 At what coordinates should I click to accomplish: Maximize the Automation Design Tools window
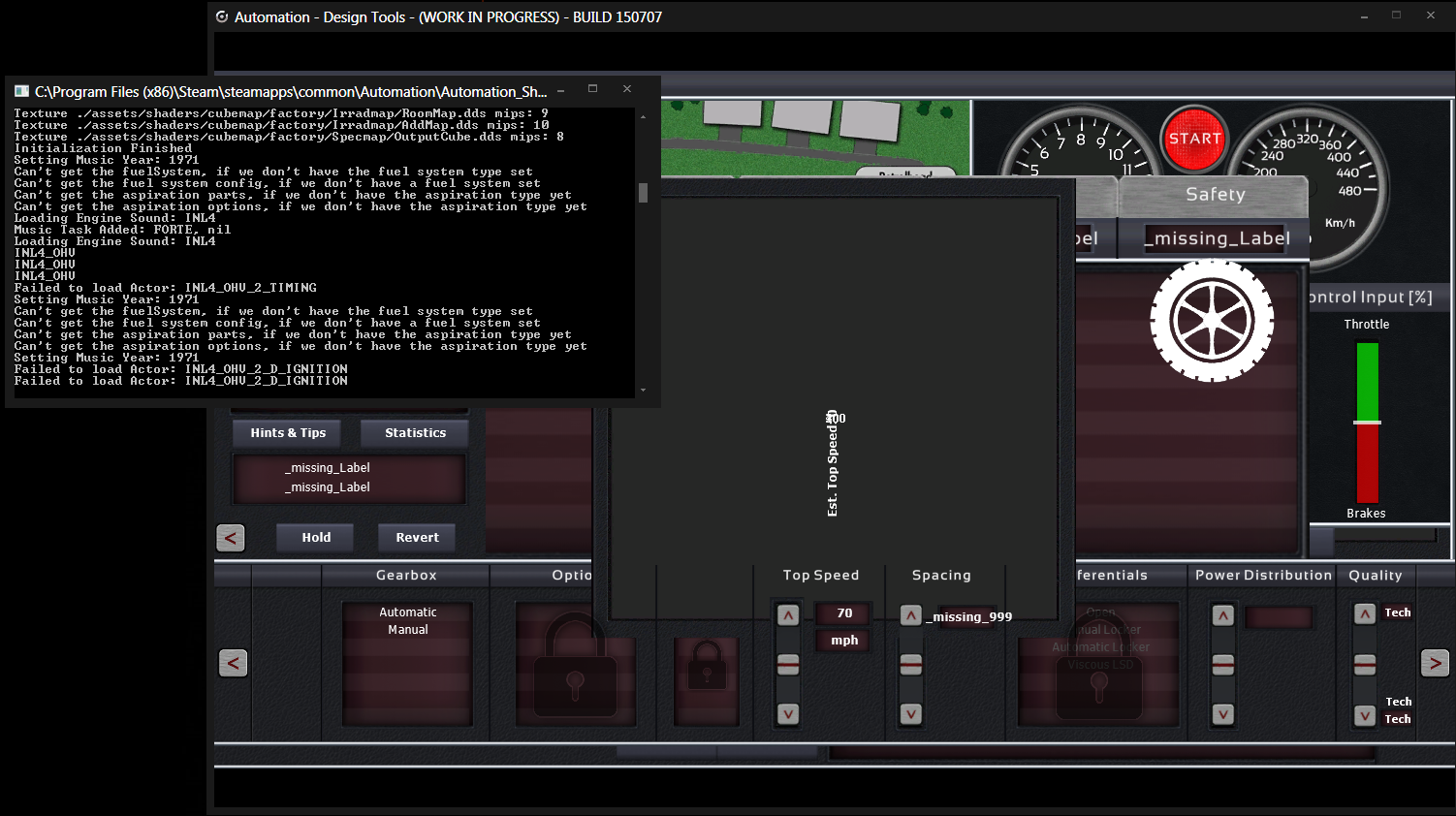1396,16
